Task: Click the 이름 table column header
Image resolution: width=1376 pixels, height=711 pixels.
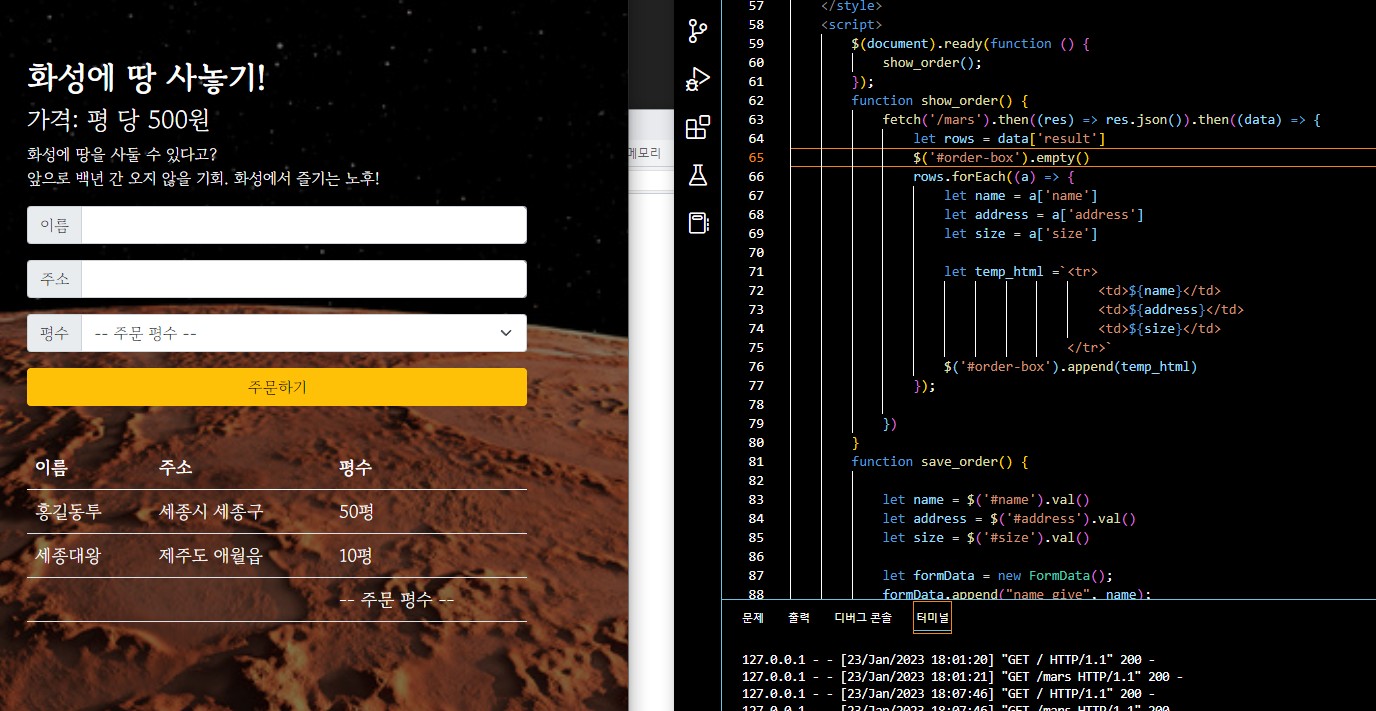Action: 51,468
